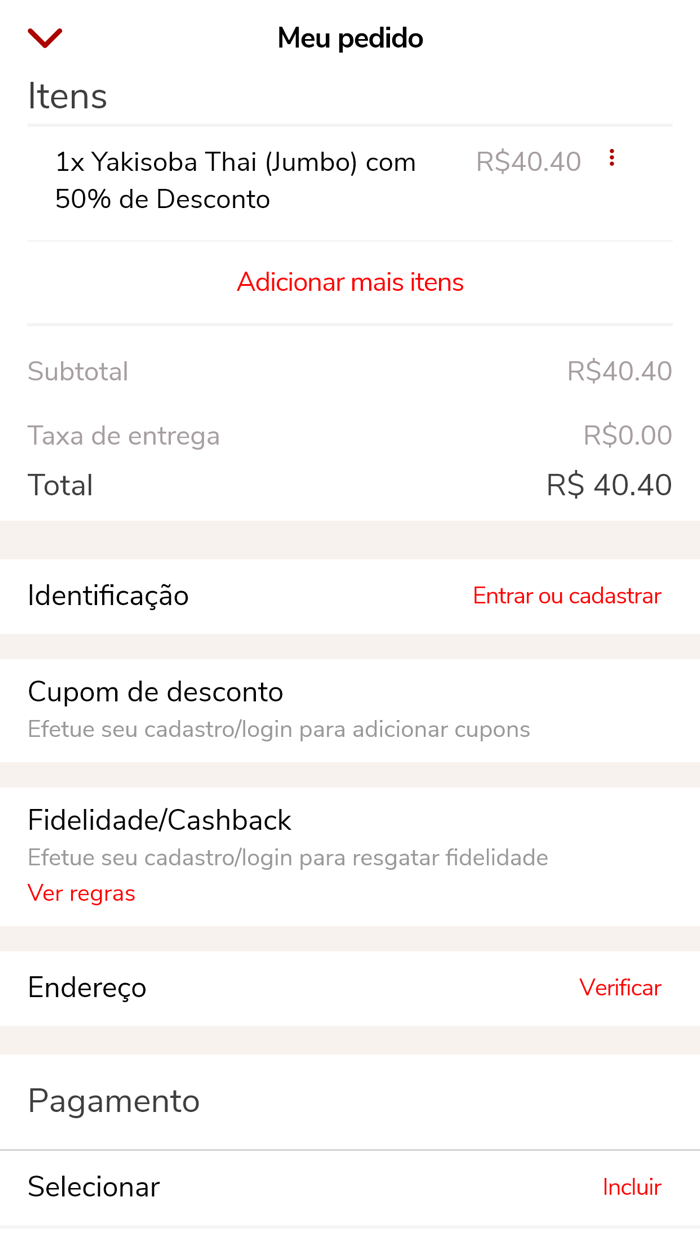Expand the Pagamento section

(x=113, y=1100)
